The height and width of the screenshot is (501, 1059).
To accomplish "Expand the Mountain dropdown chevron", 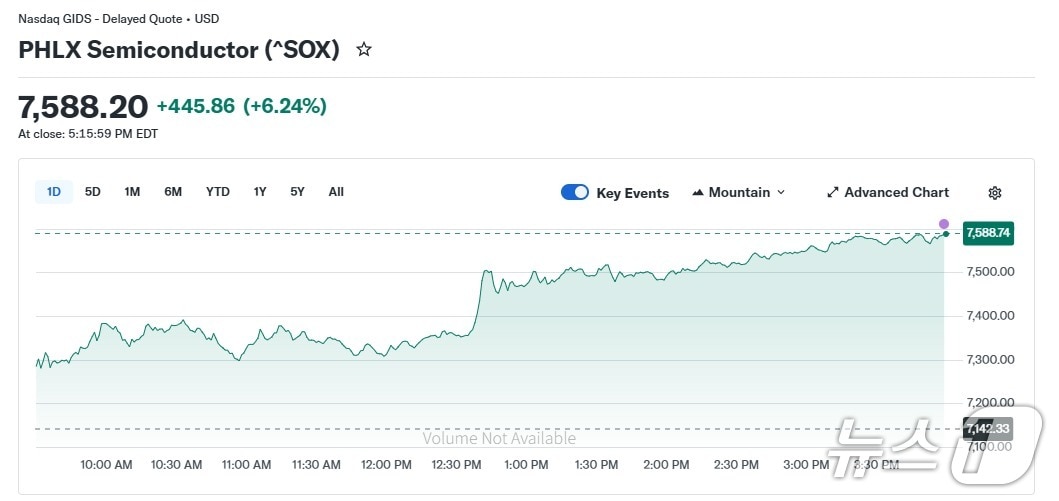I will (781, 193).
